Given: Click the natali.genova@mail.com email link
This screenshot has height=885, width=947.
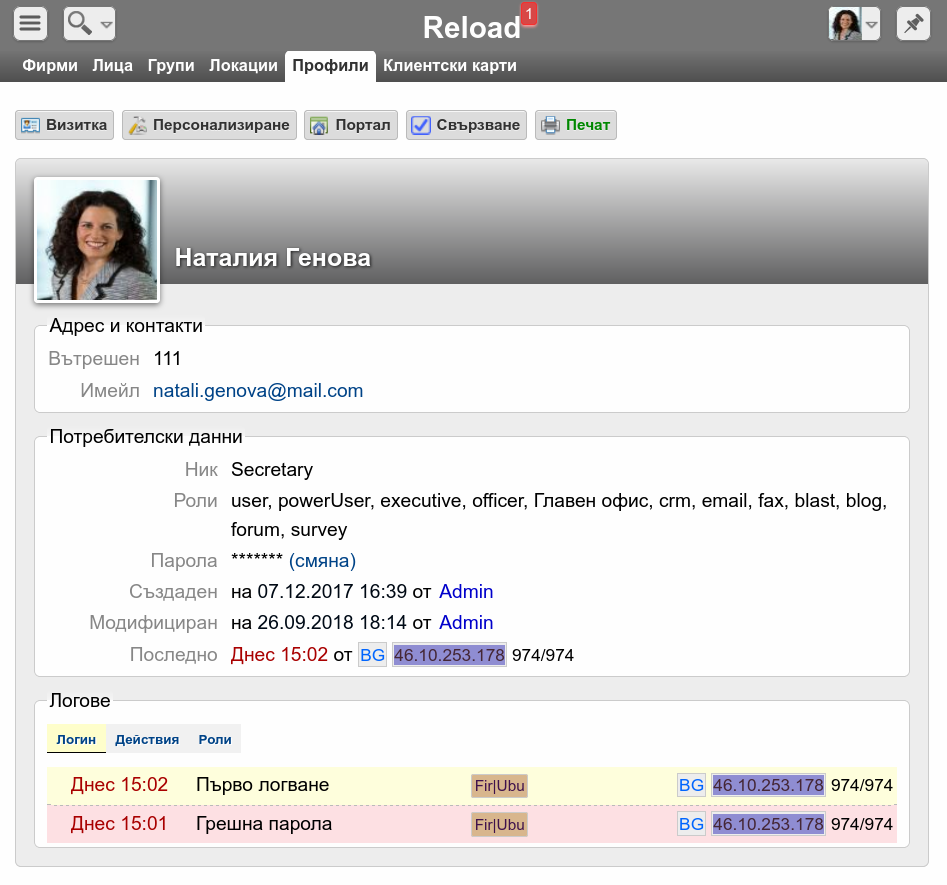Looking at the screenshot, I should pos(258,391).
